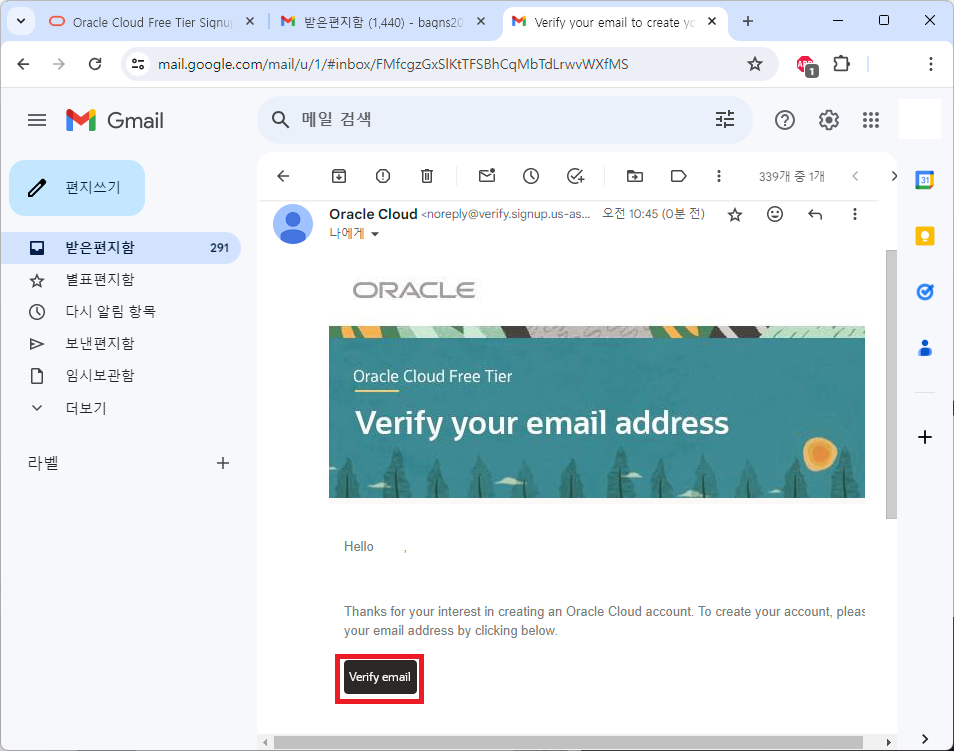Open the Gmail main menu hamburger icon

click(37, 121)
